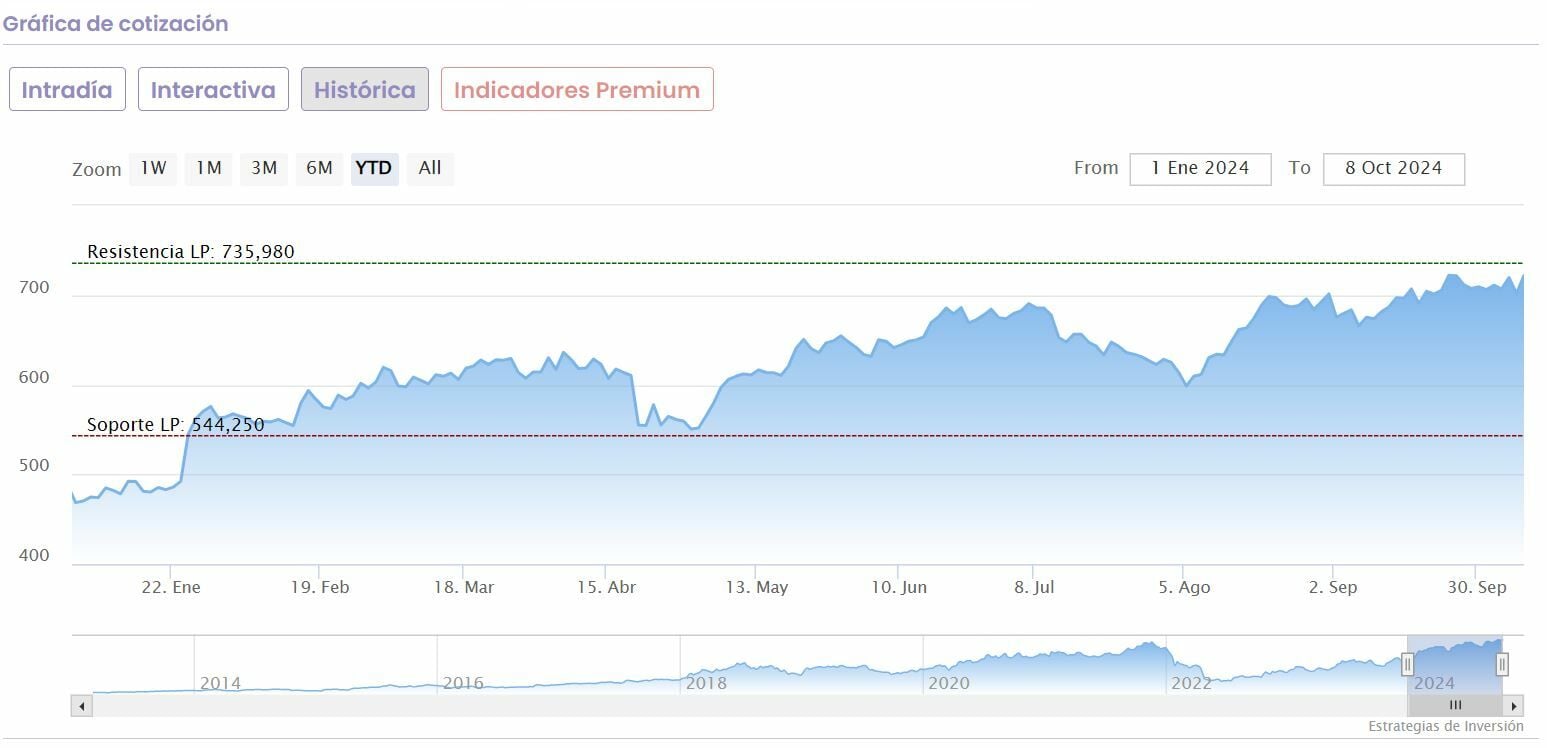Switch to the Intradía chart tab

pos(67,90)
